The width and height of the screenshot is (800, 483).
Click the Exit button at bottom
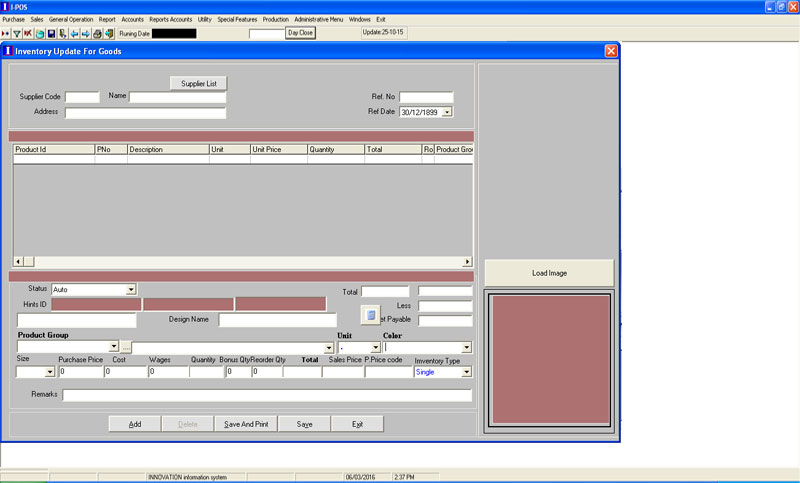tap(357, 424)
